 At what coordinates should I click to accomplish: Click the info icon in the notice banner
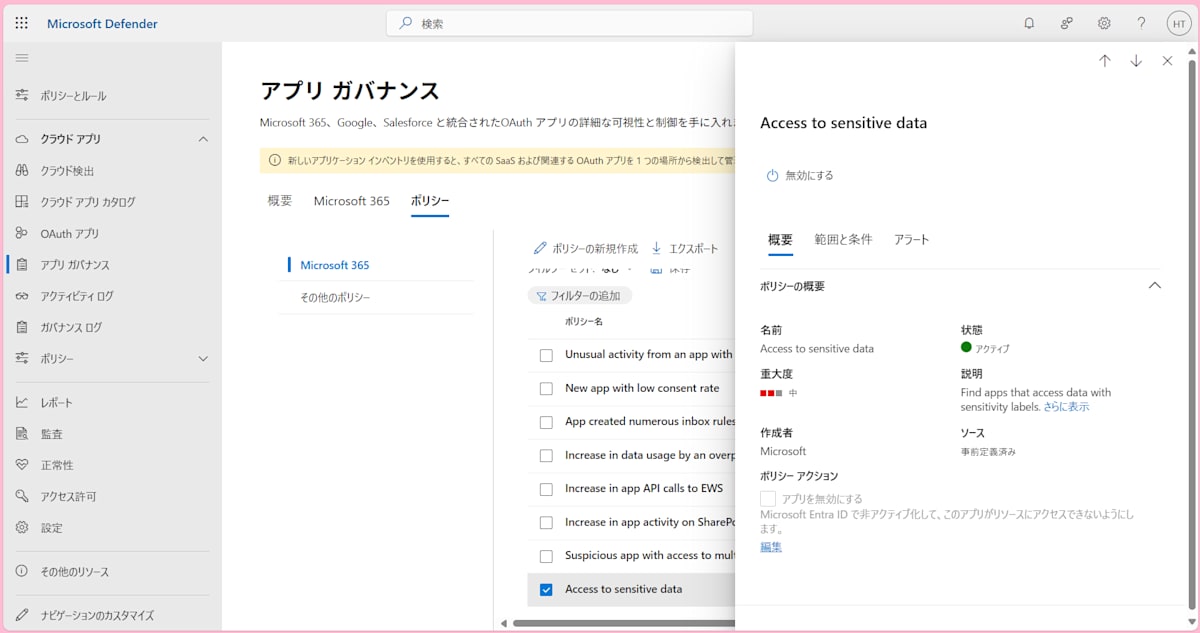[275, 160]
